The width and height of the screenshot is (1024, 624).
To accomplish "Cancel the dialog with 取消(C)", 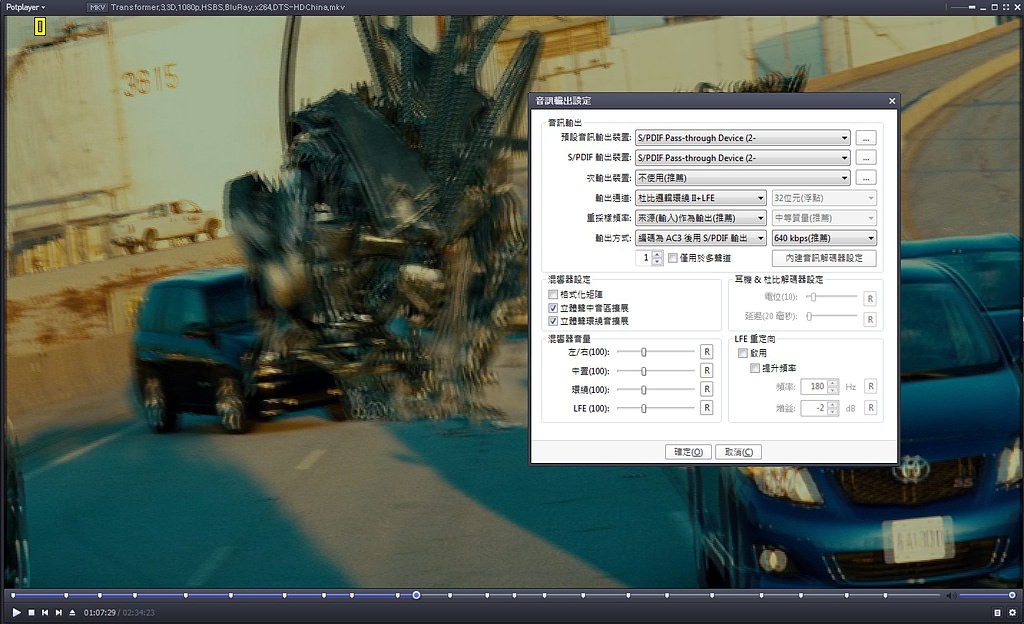I will [x=739, y=452].
